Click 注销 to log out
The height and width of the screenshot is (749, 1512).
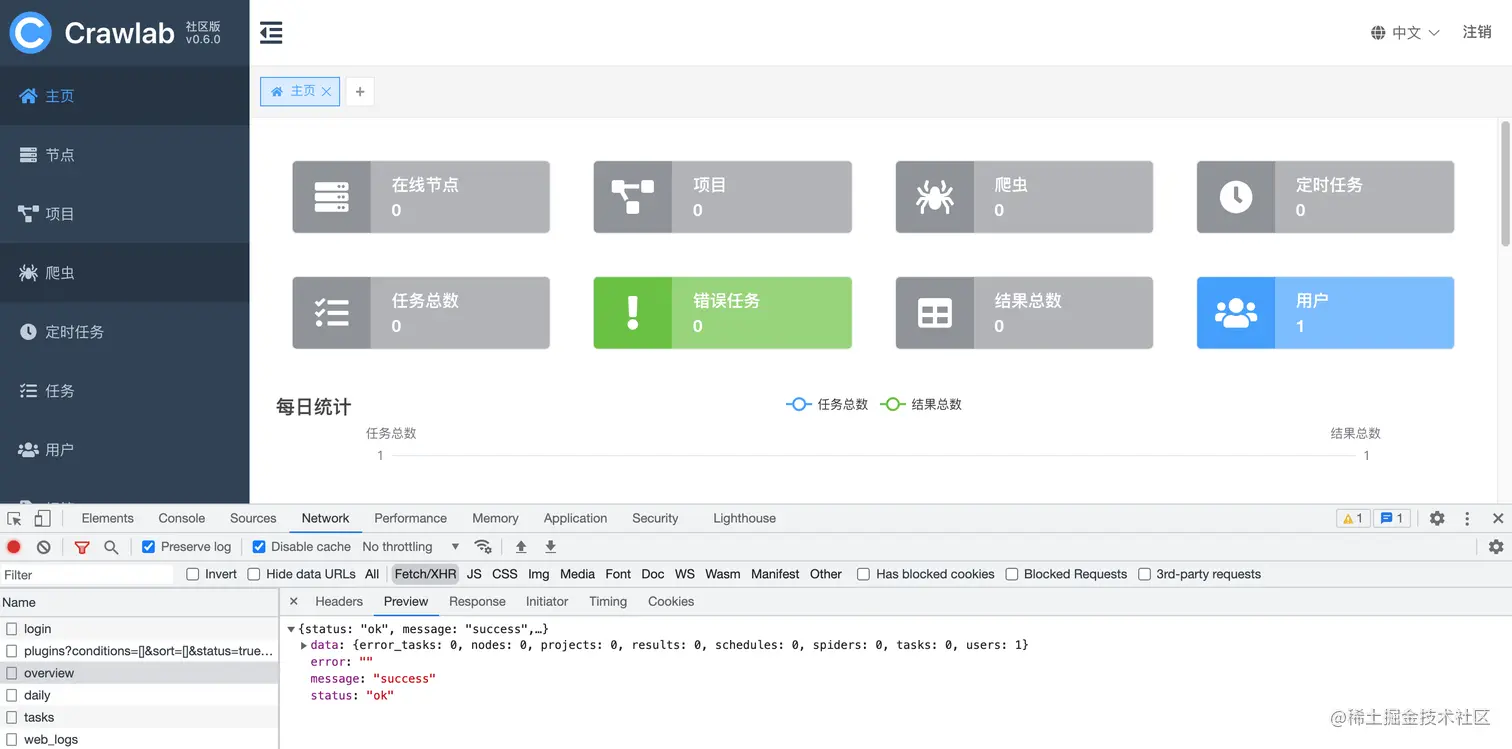1477,32
